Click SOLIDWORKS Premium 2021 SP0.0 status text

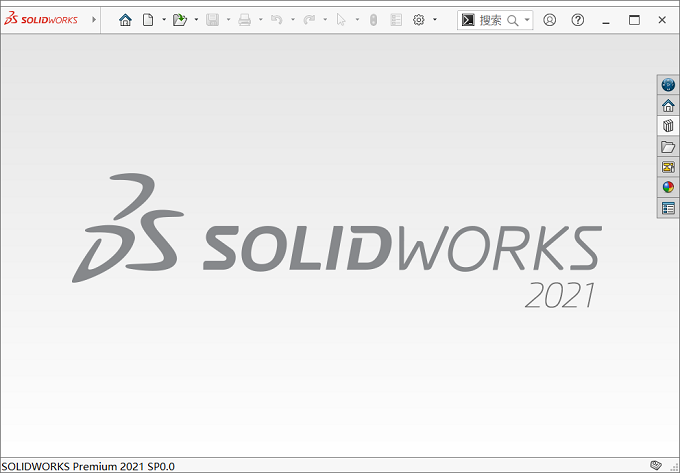click(88, 466)
